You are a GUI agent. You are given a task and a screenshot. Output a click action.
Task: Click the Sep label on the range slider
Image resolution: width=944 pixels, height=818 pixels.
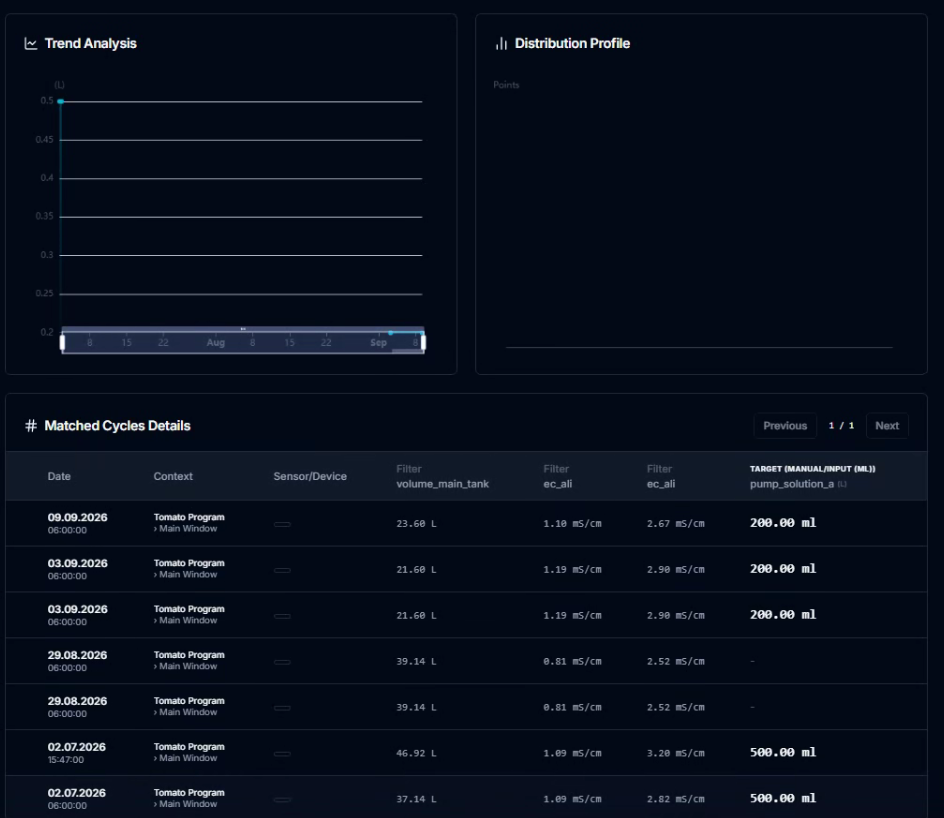pyautogui.click(x=378, y=342)
